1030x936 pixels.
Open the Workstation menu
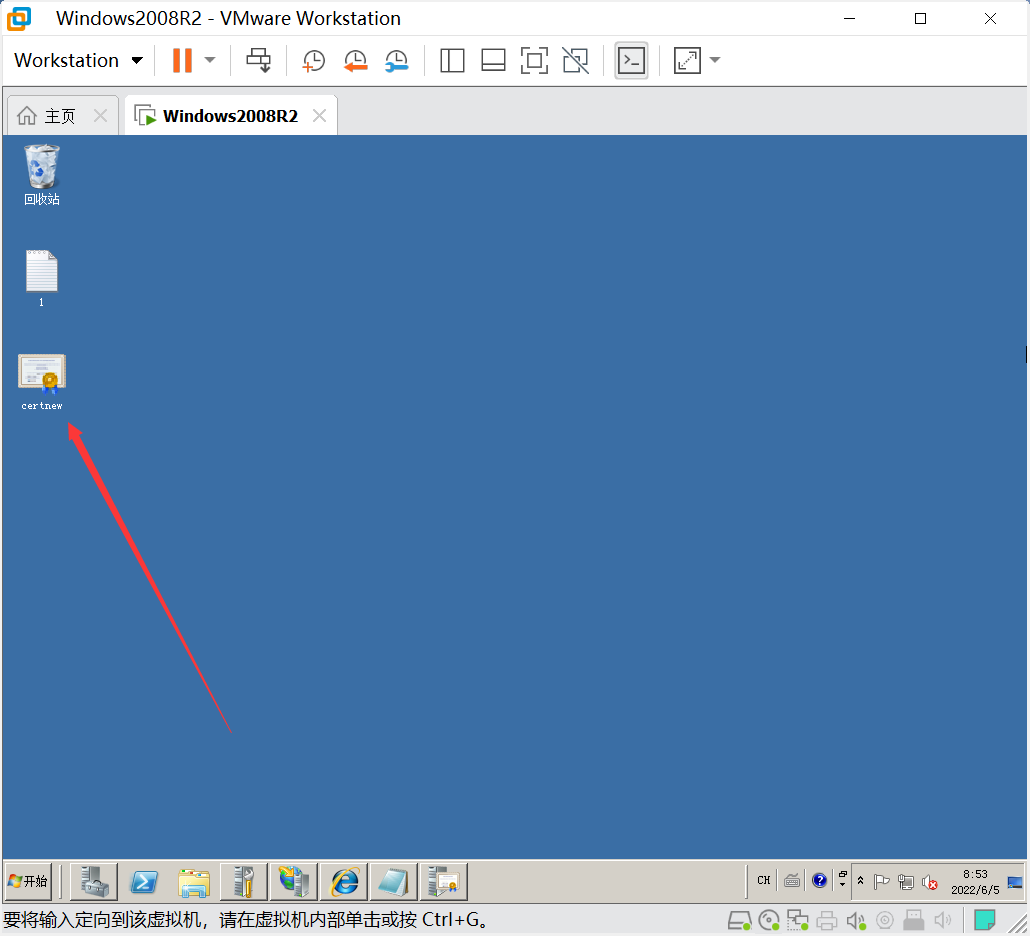pyautogui.click(x=78, y=60)
